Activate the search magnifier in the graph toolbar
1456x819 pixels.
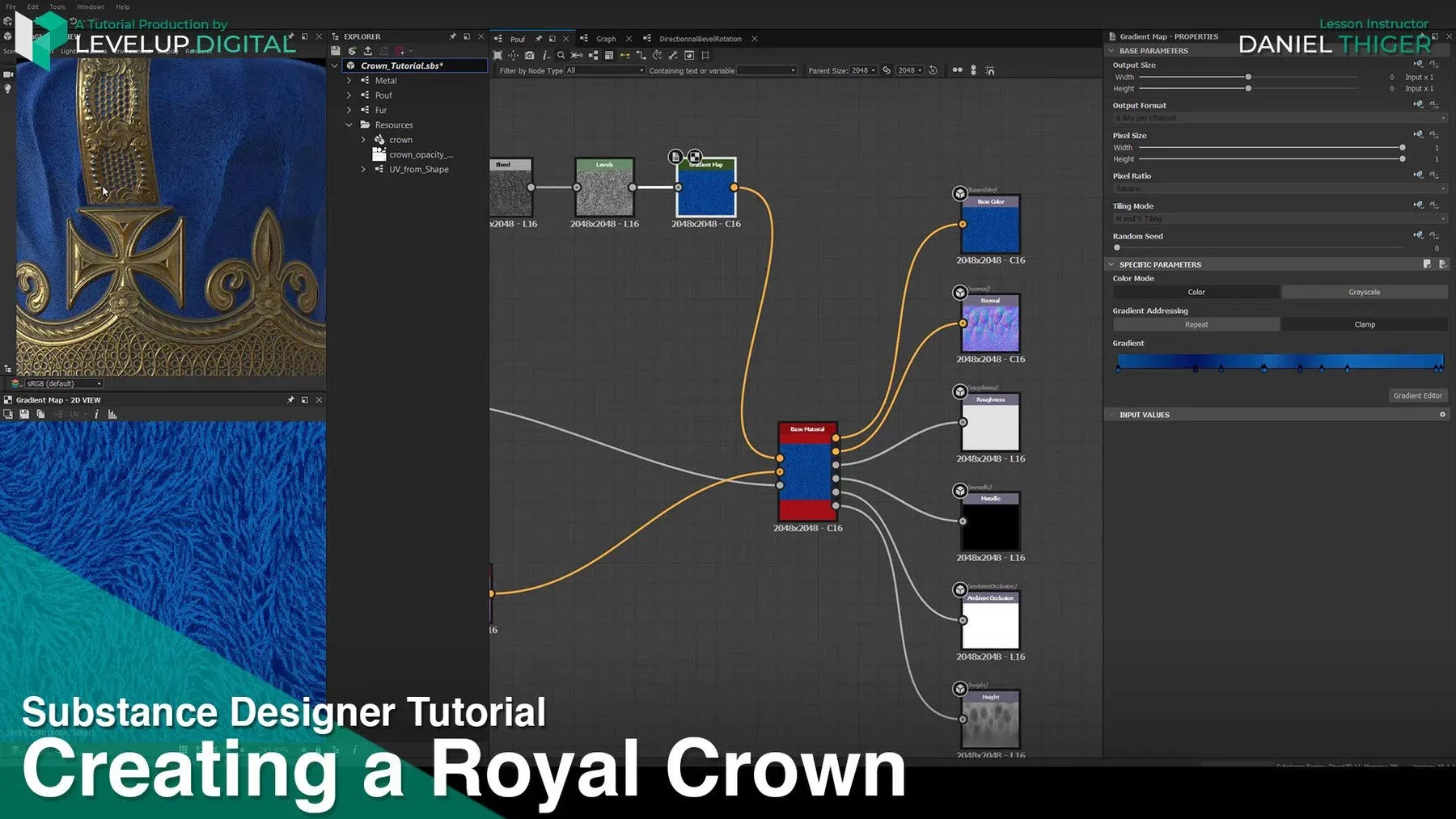click(x=561, y=56)
